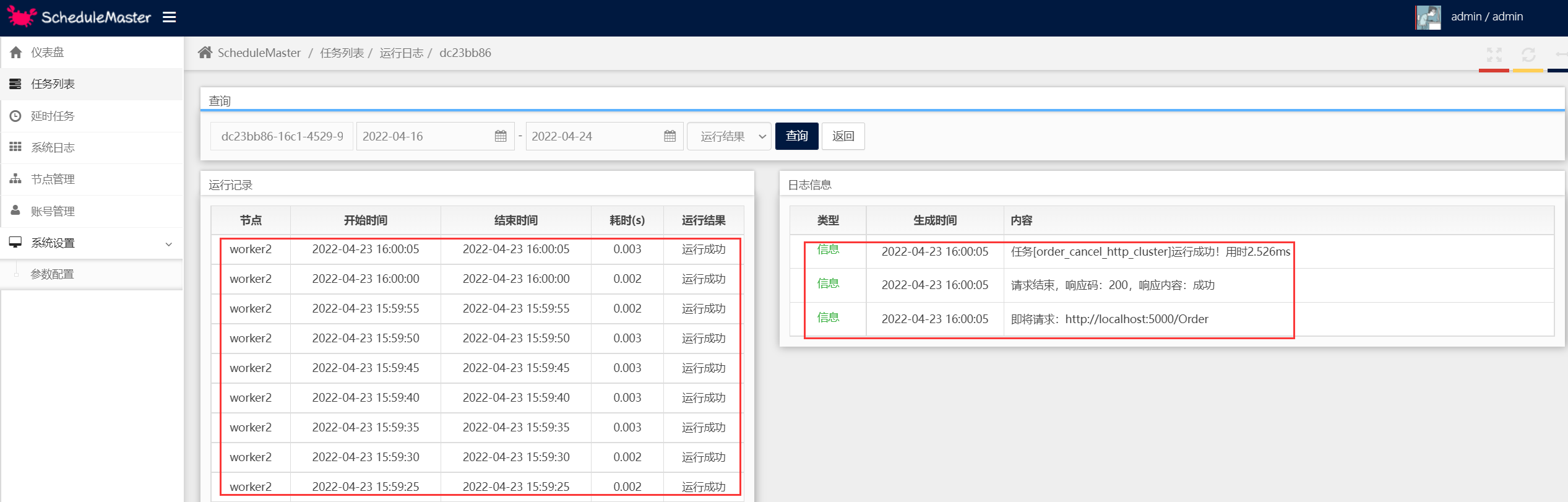Select run record starting 2022-04-23 15:59:55
Viewport: 1568px width, 502px height.
[x=478, y=309]
